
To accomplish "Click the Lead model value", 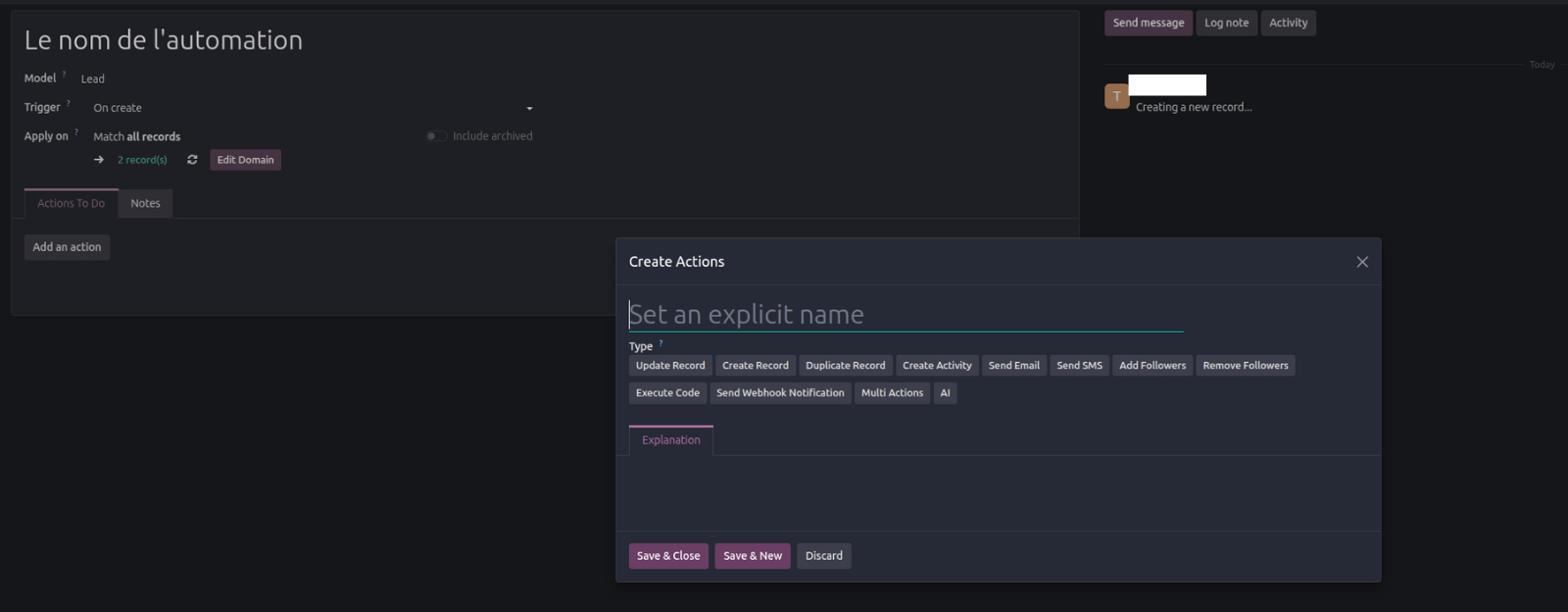I will [93, 78].
